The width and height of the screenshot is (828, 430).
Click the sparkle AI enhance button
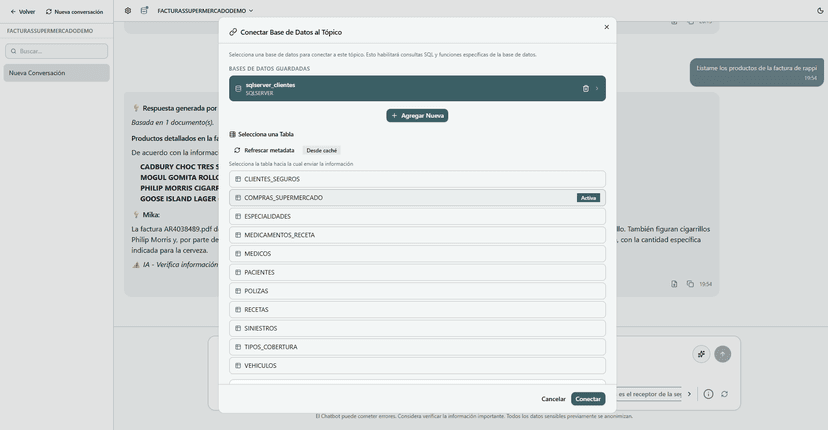coord(702,354)
